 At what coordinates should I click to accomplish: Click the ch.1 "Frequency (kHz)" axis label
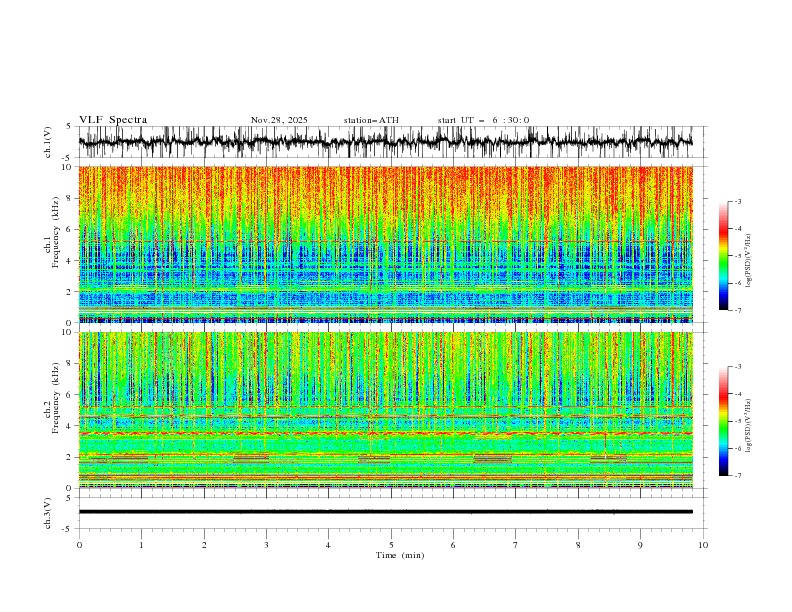pyautogui.click(x=56, y=232)
